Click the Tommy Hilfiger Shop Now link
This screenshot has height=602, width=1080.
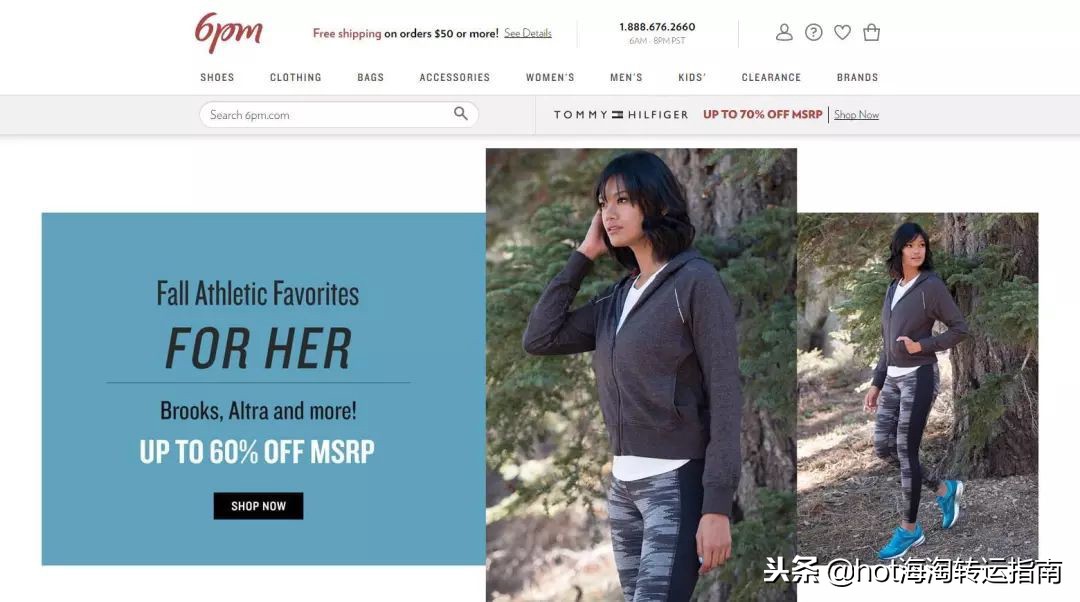pos(856,114)
